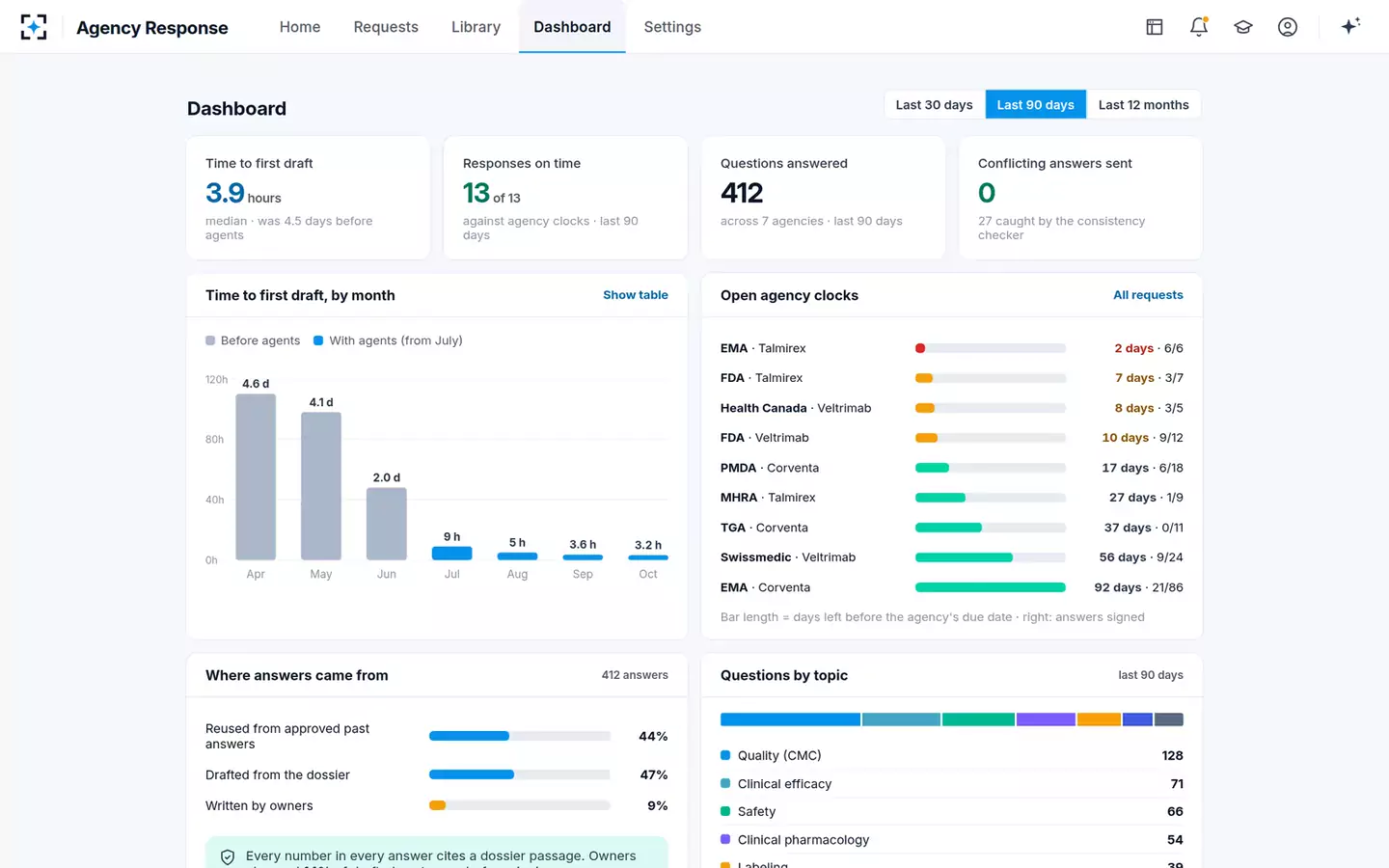Click the Before agents legend item
The height and width of the screenshot is (868, 1389).
click(x=253, y=340)
